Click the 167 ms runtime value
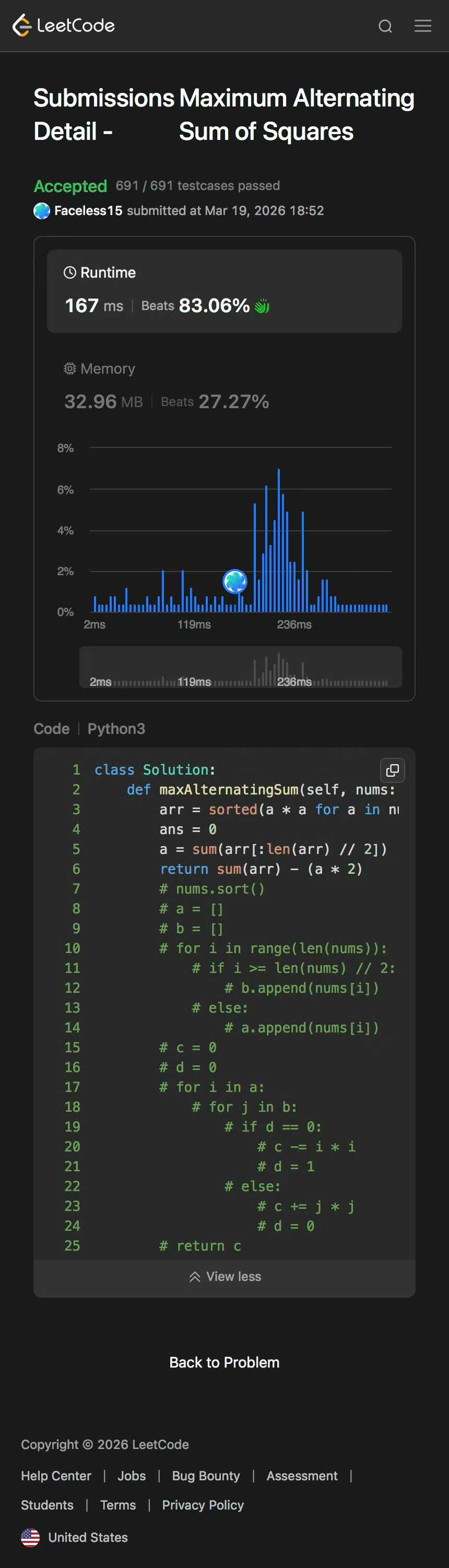This screenshot has width=449, height=1568. [94, 305]
